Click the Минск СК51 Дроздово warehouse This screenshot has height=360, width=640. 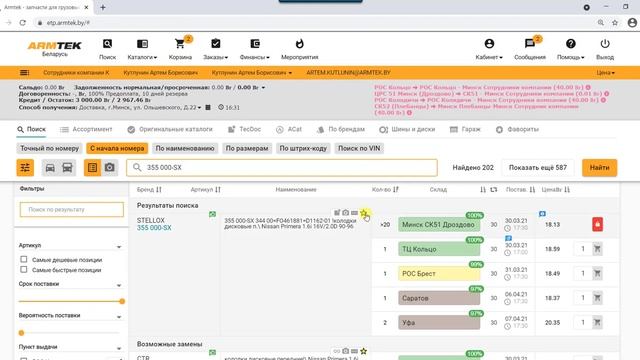[439, 224]
